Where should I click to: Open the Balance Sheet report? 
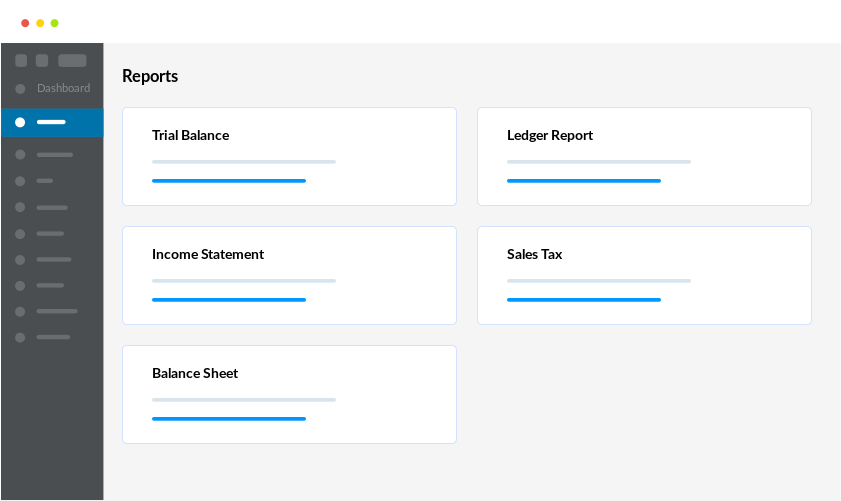coord(289,395)
